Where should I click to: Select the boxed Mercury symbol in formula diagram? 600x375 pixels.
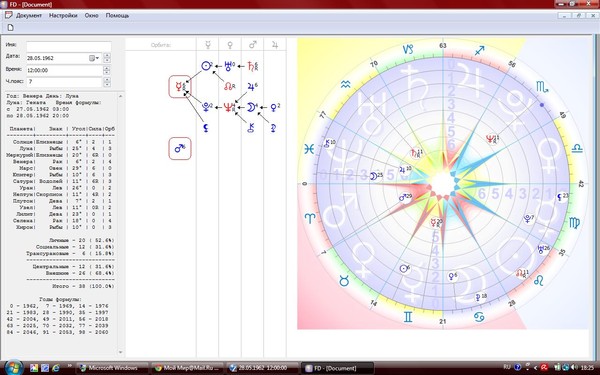pyautogui.click(x=180, y=87)
